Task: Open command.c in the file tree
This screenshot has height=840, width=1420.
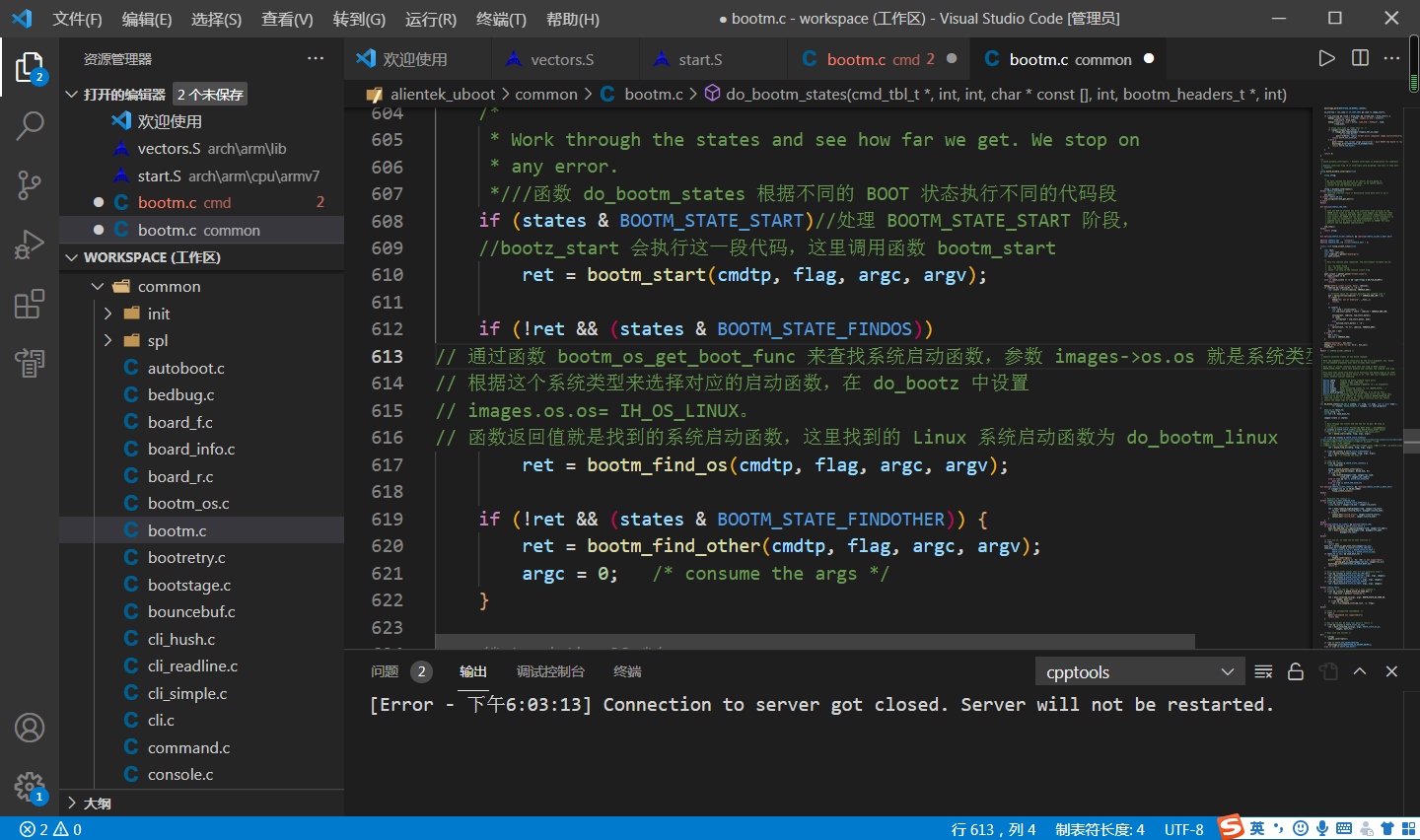Action: 202,747
